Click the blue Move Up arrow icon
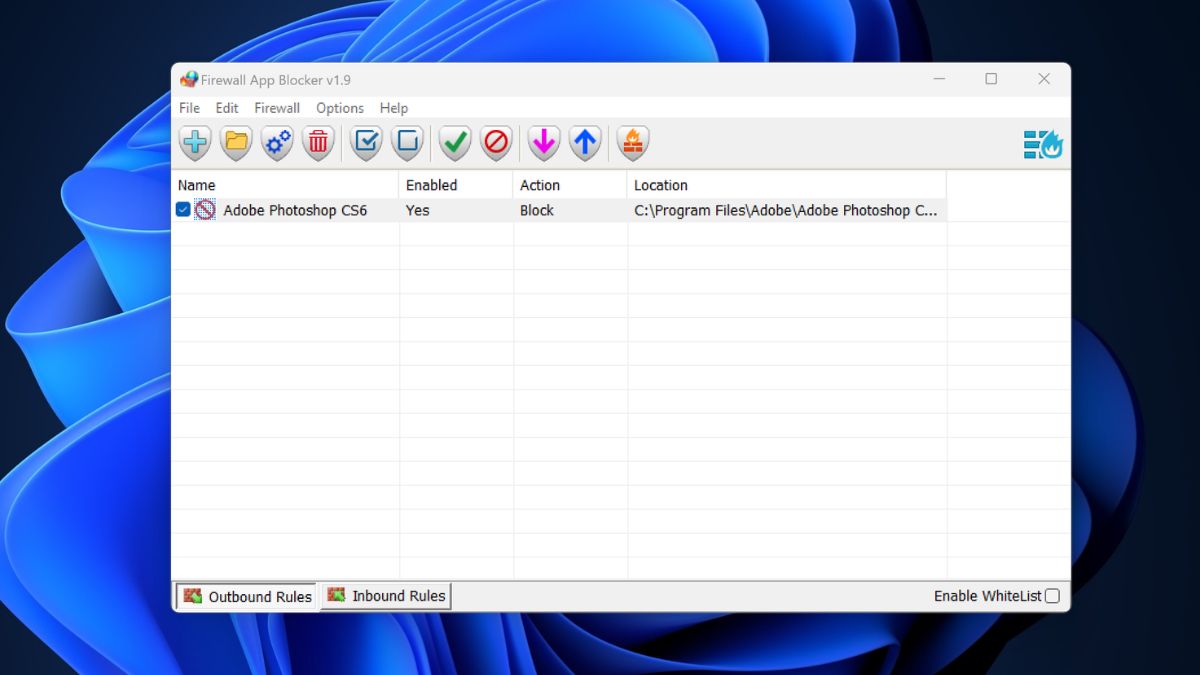This screenshot has height=675, width=1200. coord(585,143)
